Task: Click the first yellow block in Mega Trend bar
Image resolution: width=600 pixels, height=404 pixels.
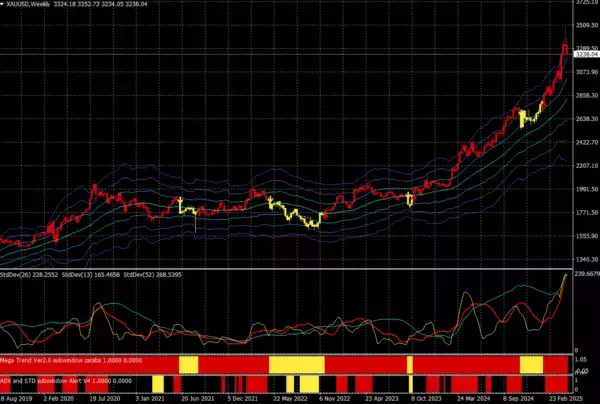Action: [x=188, y=364]
